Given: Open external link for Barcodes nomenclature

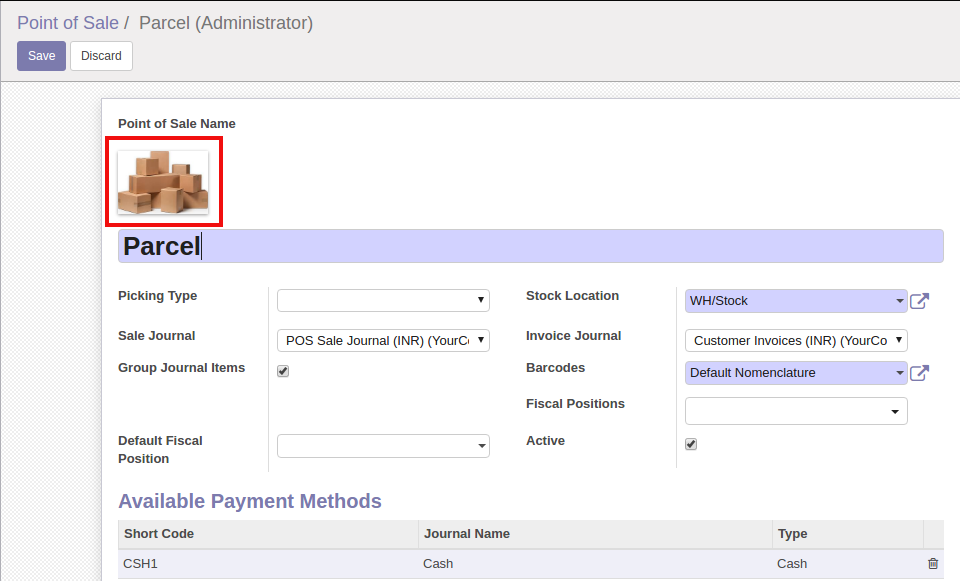Looking at the screenshot, I should tap(919, 373).
